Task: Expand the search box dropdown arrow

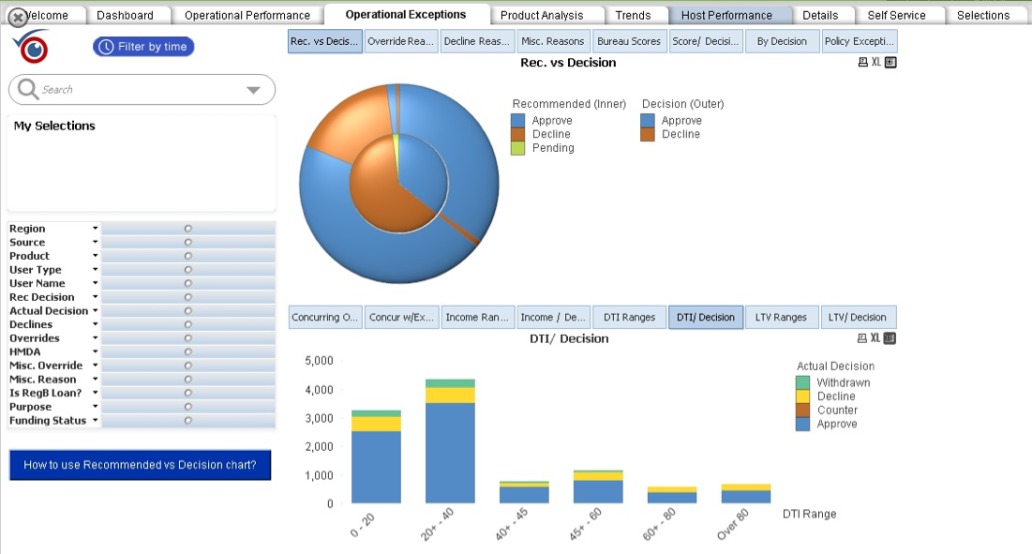Action: 253,90
